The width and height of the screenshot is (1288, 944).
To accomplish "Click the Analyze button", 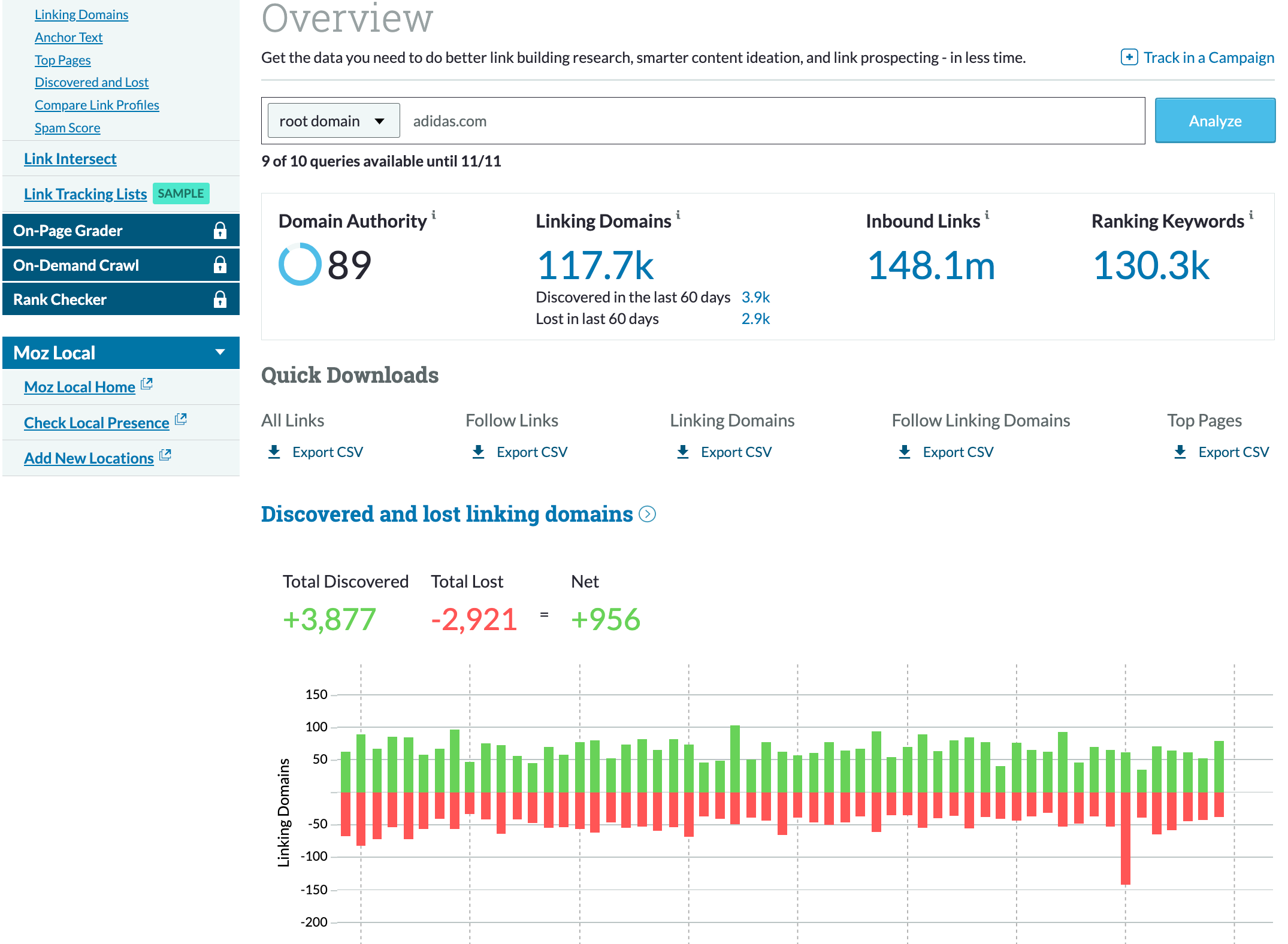I will click(x=1215, y=120).
